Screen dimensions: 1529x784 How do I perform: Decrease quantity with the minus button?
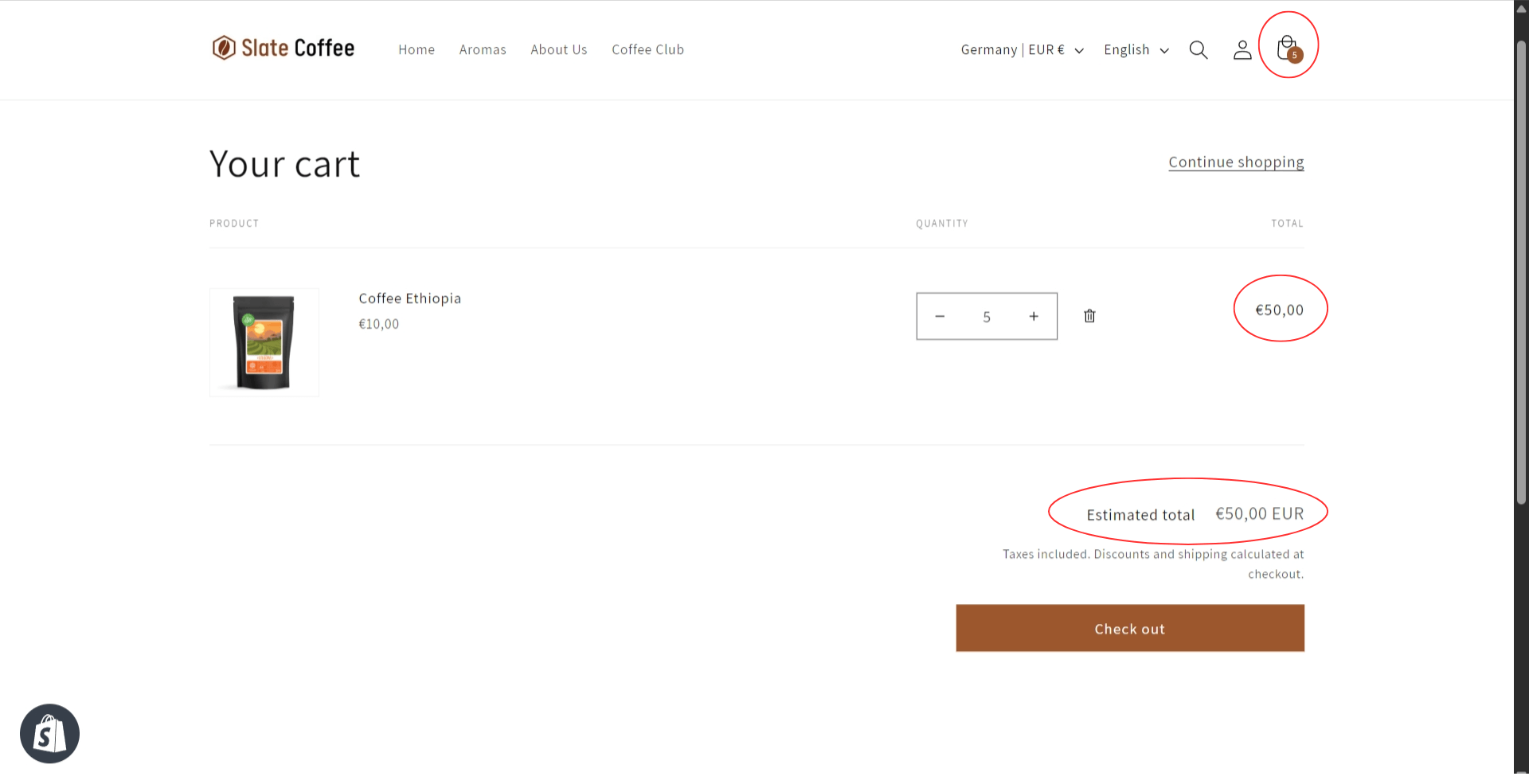[x=940, y=316]
